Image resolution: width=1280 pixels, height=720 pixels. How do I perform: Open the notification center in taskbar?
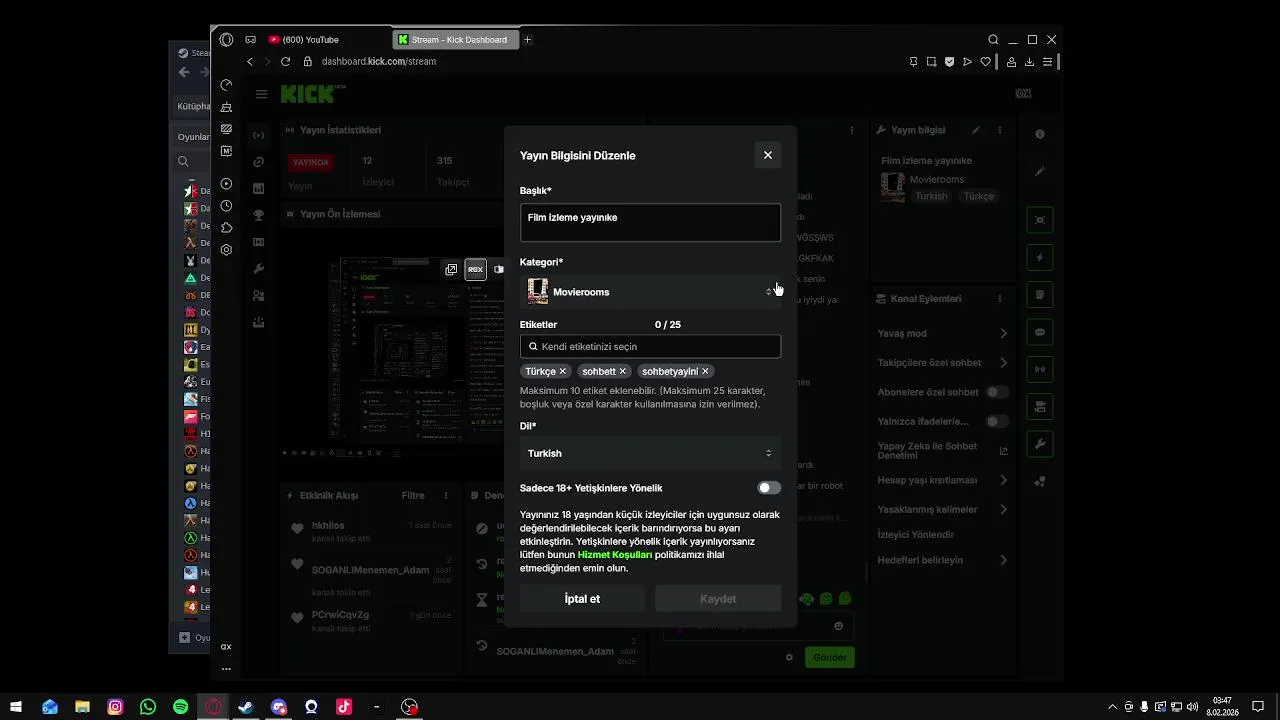pyautogui.click(x=1259, y=707)
